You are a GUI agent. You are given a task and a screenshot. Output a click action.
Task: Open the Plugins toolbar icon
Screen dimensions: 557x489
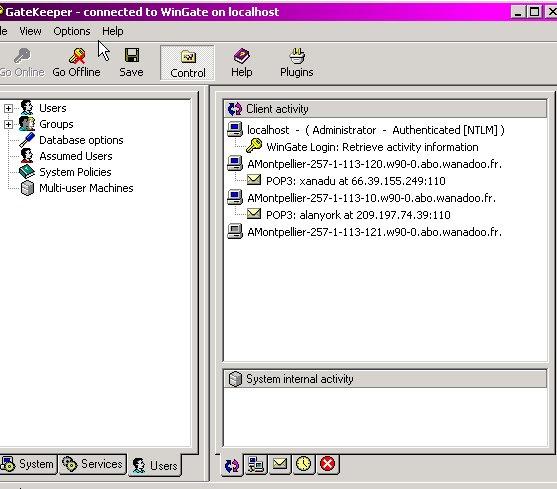pos(297,56)
